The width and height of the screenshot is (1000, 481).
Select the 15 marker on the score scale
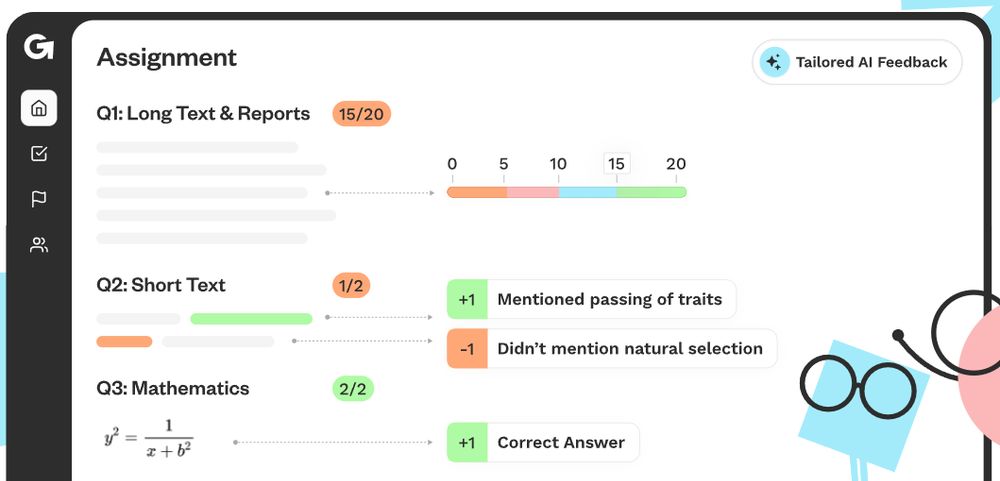pos(616,164)
